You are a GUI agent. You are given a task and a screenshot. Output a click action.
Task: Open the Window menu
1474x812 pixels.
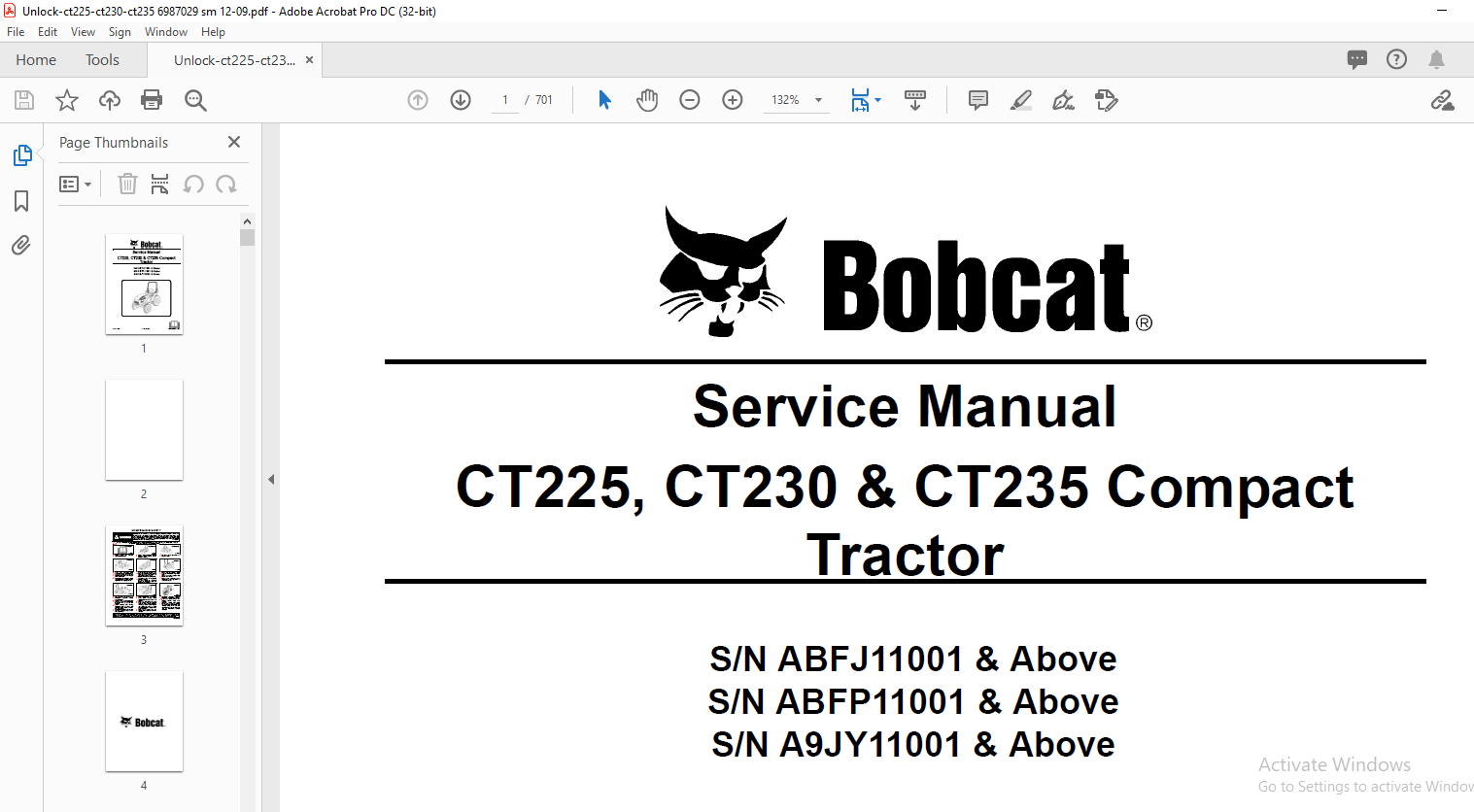(x=166, y=32)
